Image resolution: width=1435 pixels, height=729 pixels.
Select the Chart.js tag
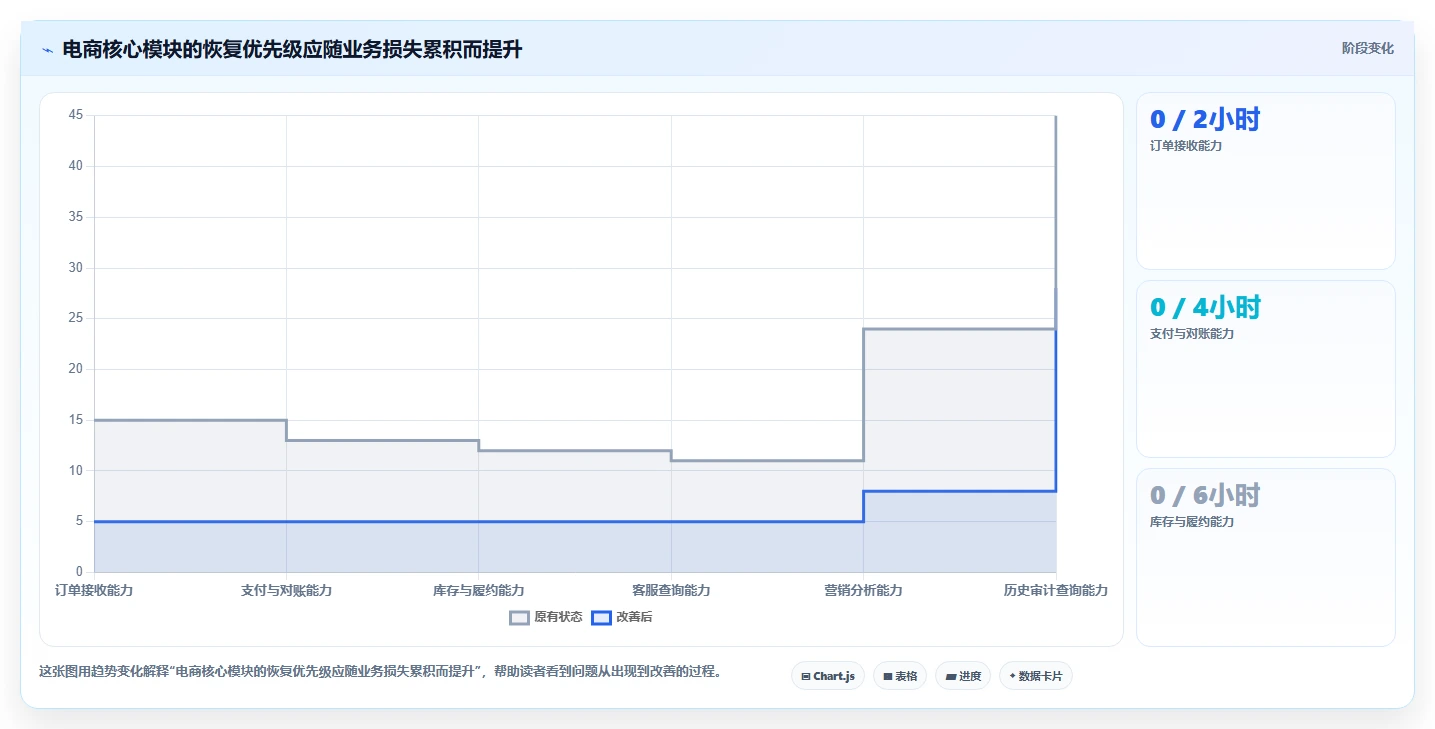(x=828, y=676)
